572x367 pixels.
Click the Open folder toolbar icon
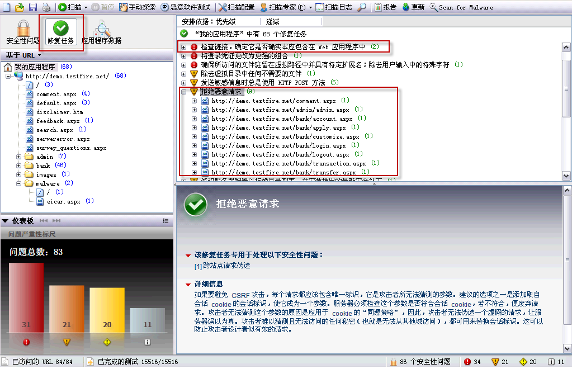tap(20, 7)
